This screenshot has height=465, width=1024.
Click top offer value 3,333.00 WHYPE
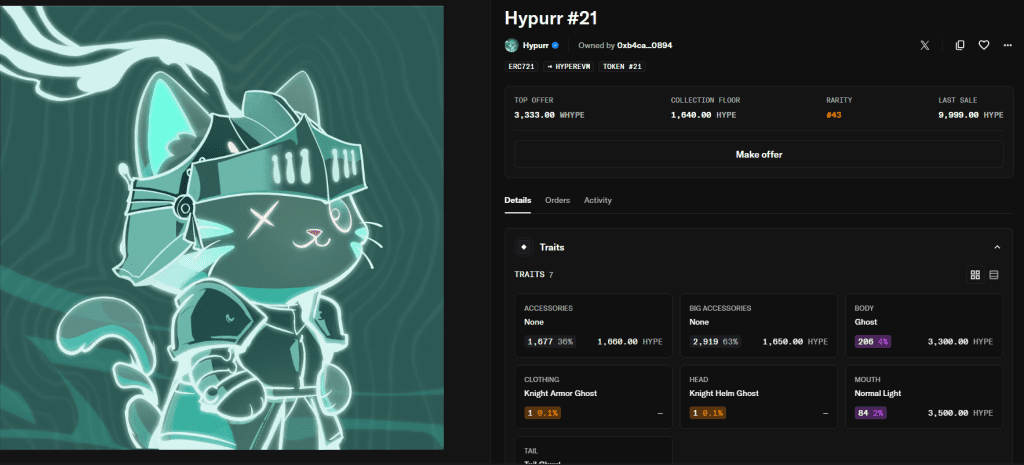[x=549, y=115]
